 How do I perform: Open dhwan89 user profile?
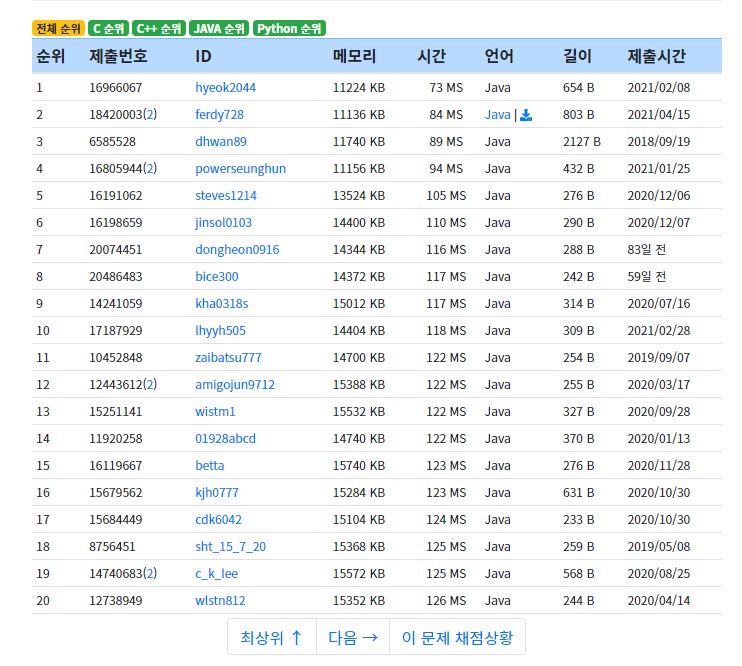(221, 142)
